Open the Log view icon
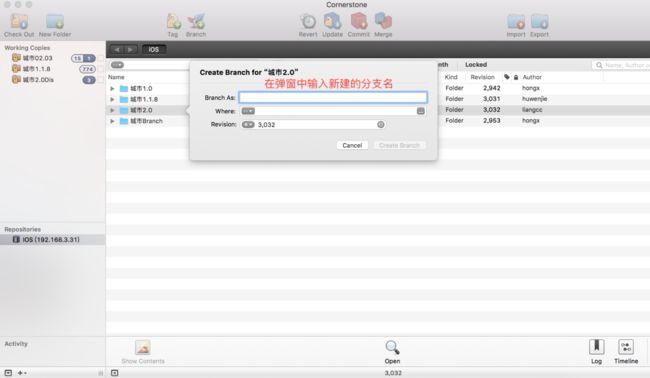 coord(597,347)
